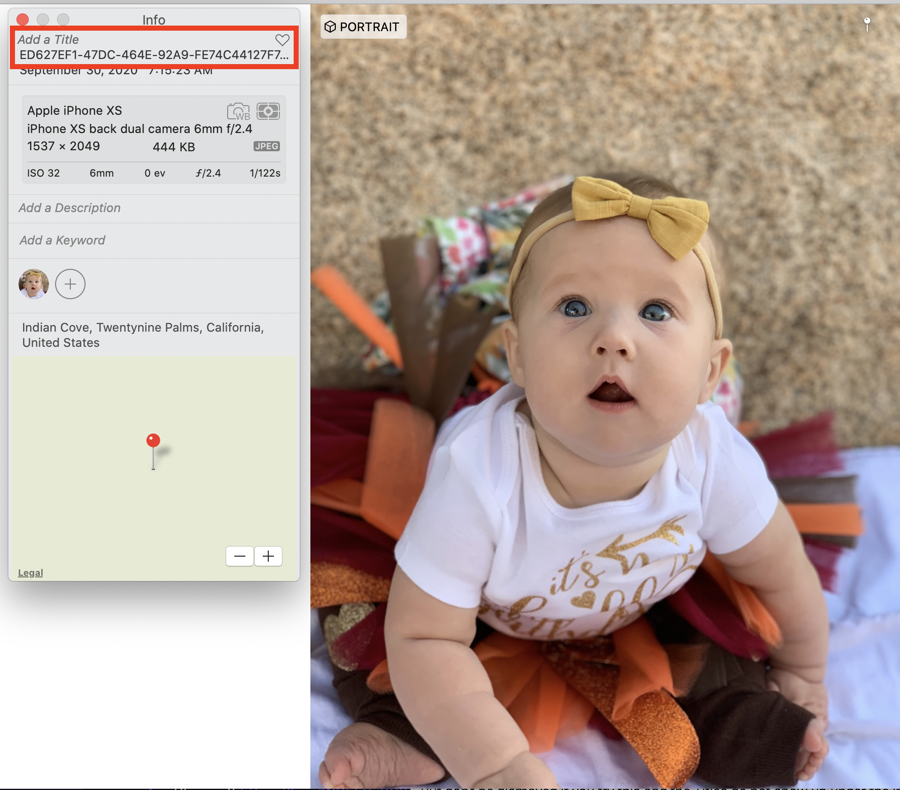Click the JPEG format badge
The height and width of the screenshot is (790, 900).
266,146
